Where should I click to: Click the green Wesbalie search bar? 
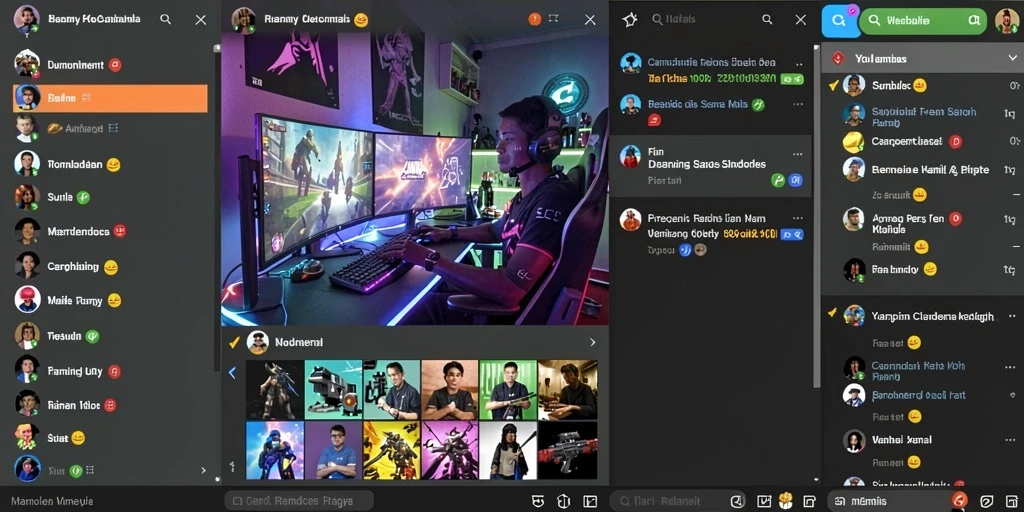(922, 20)
